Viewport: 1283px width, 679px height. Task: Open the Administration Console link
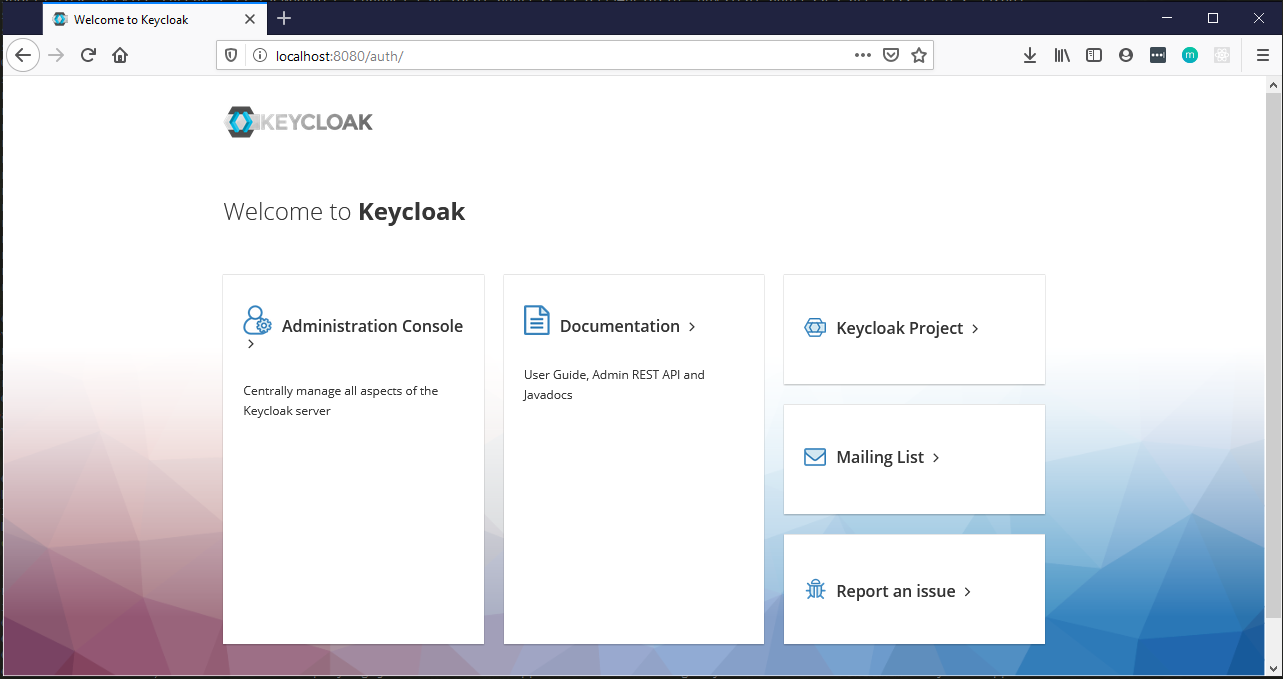(372, 326)
